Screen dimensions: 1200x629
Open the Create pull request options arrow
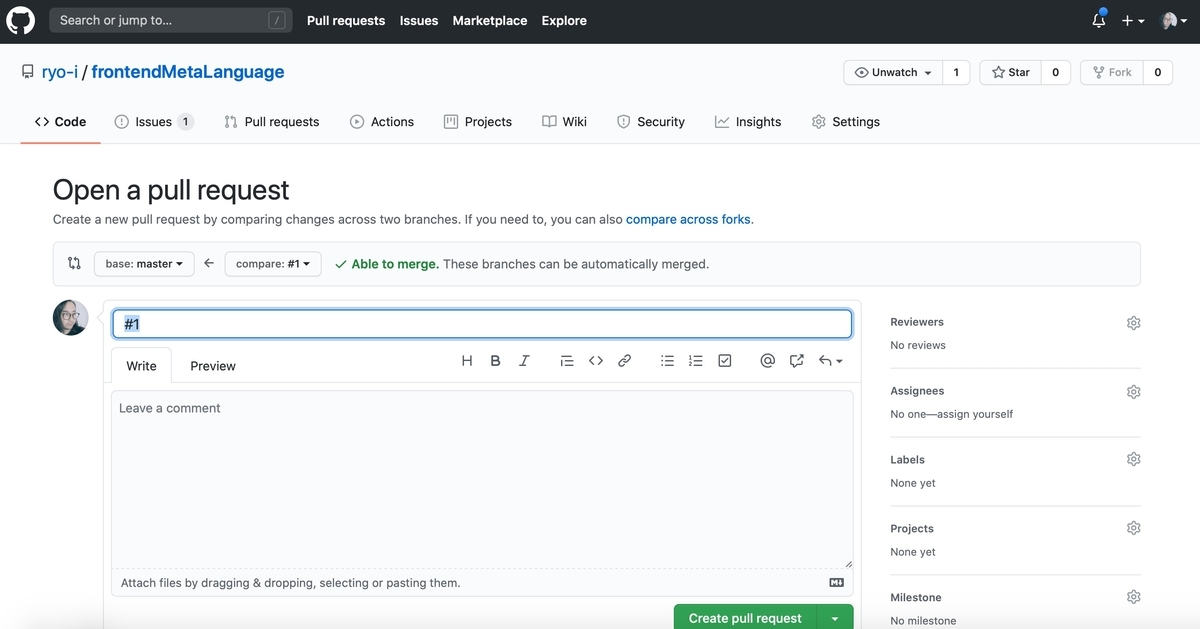point(835,617)
